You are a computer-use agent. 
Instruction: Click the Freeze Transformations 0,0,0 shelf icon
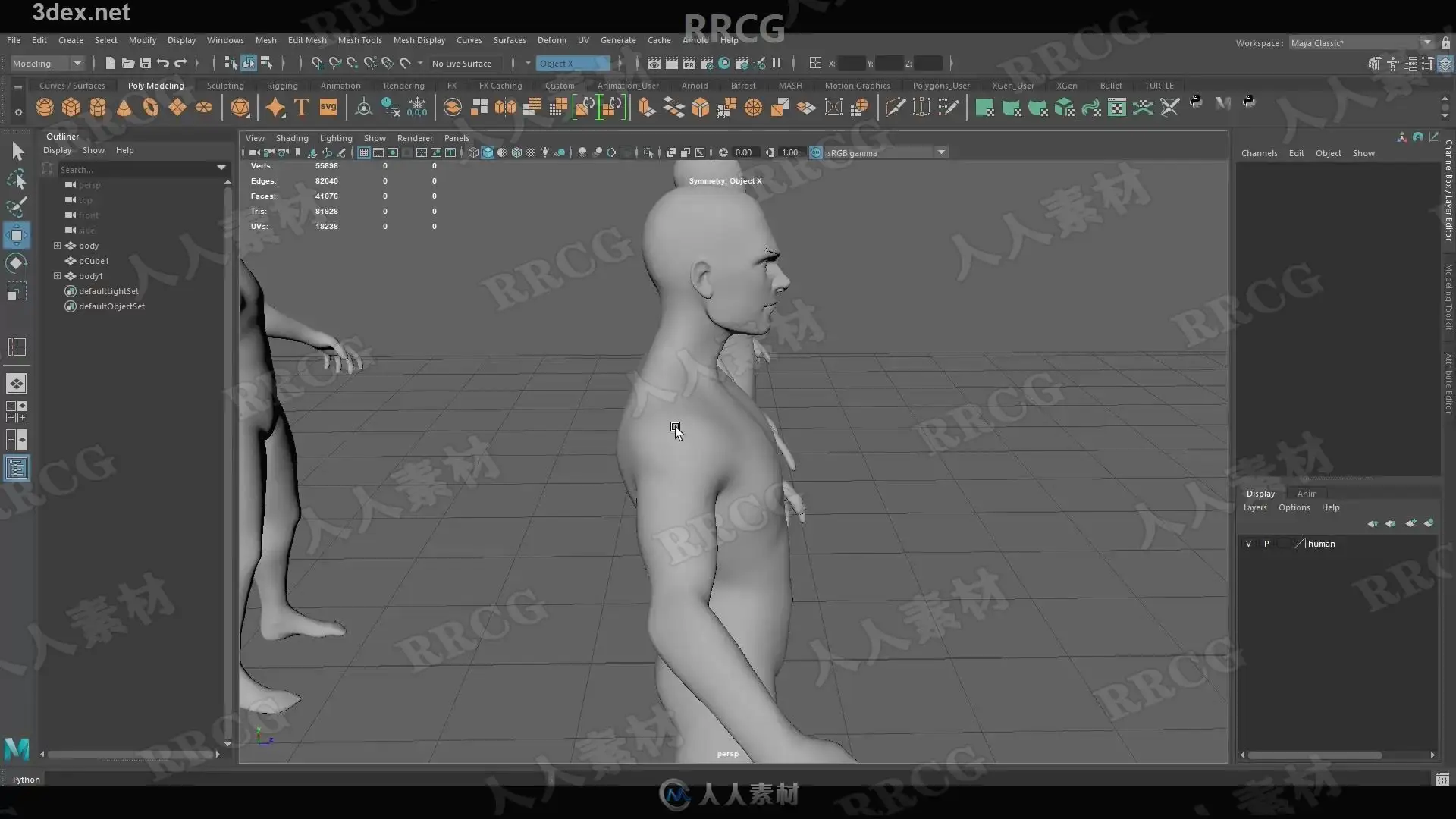coord(417,108)
